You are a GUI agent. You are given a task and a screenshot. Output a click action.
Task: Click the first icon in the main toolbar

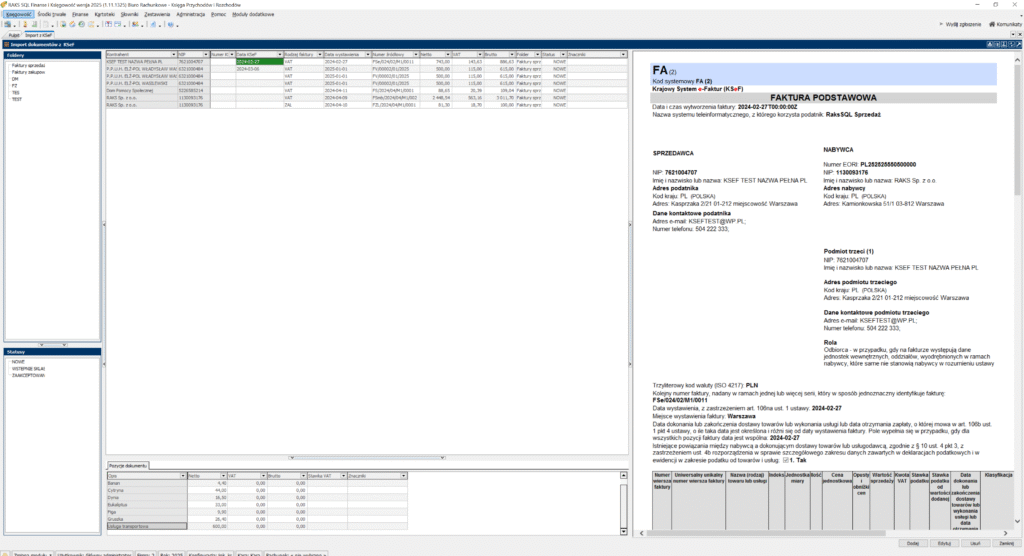(6, 23)
